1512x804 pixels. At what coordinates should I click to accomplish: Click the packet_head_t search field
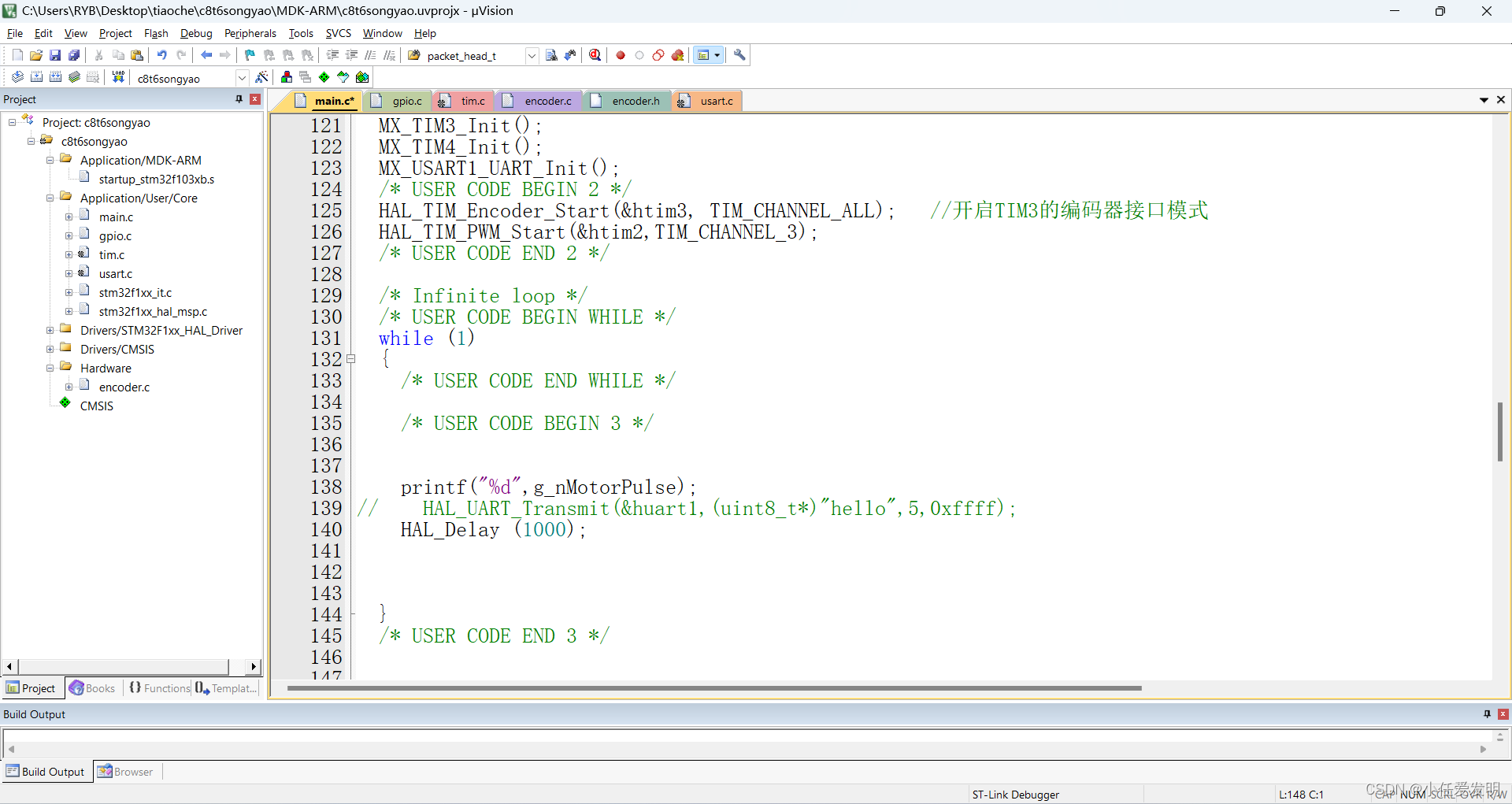(x=470, y=55)
